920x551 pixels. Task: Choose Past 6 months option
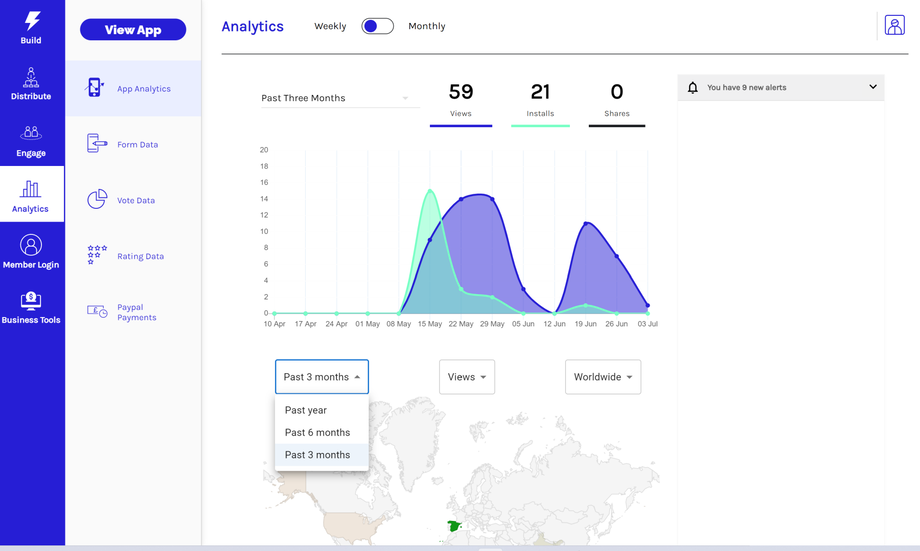317,433
